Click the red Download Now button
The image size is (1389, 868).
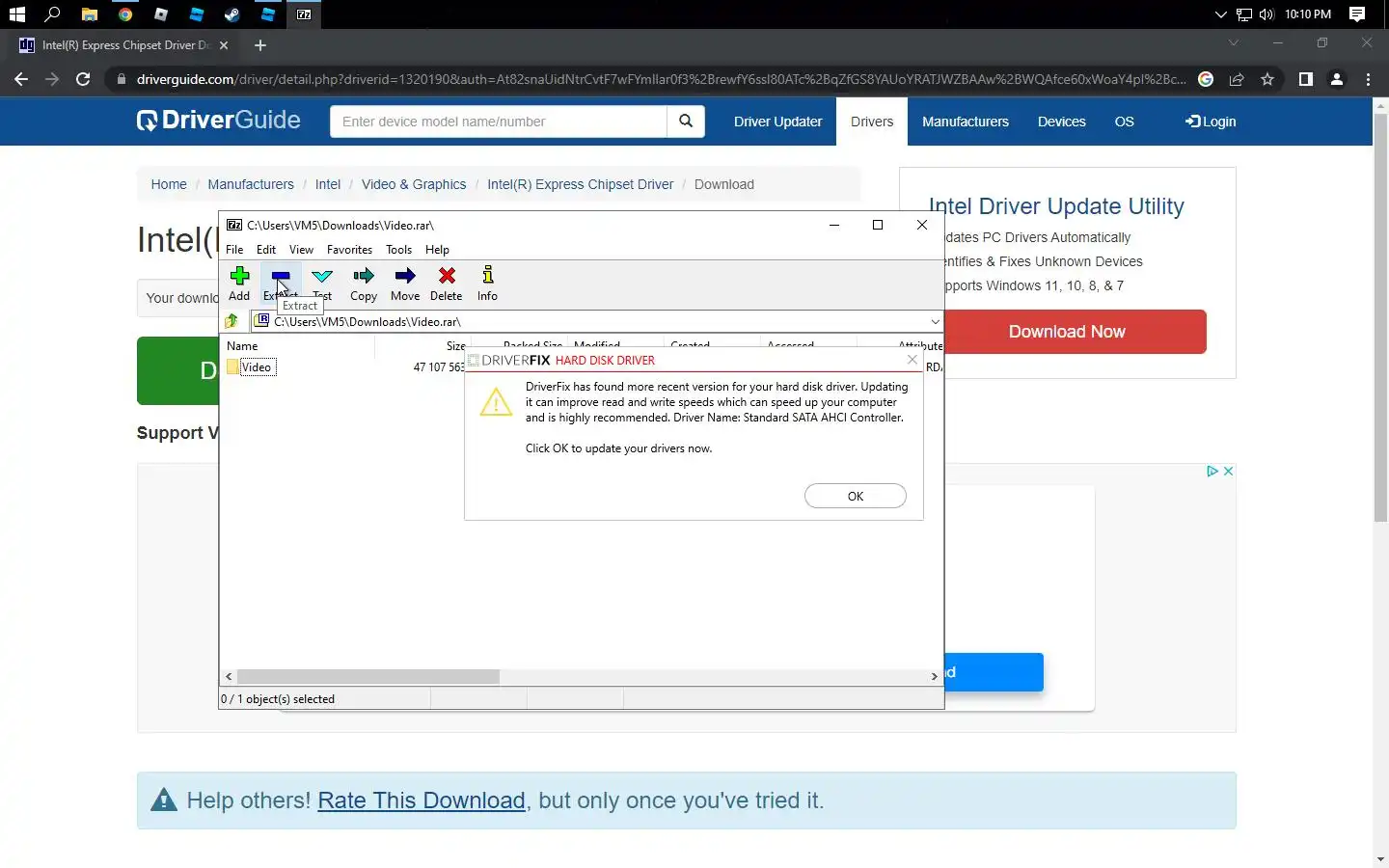[x=1067, y=332]
